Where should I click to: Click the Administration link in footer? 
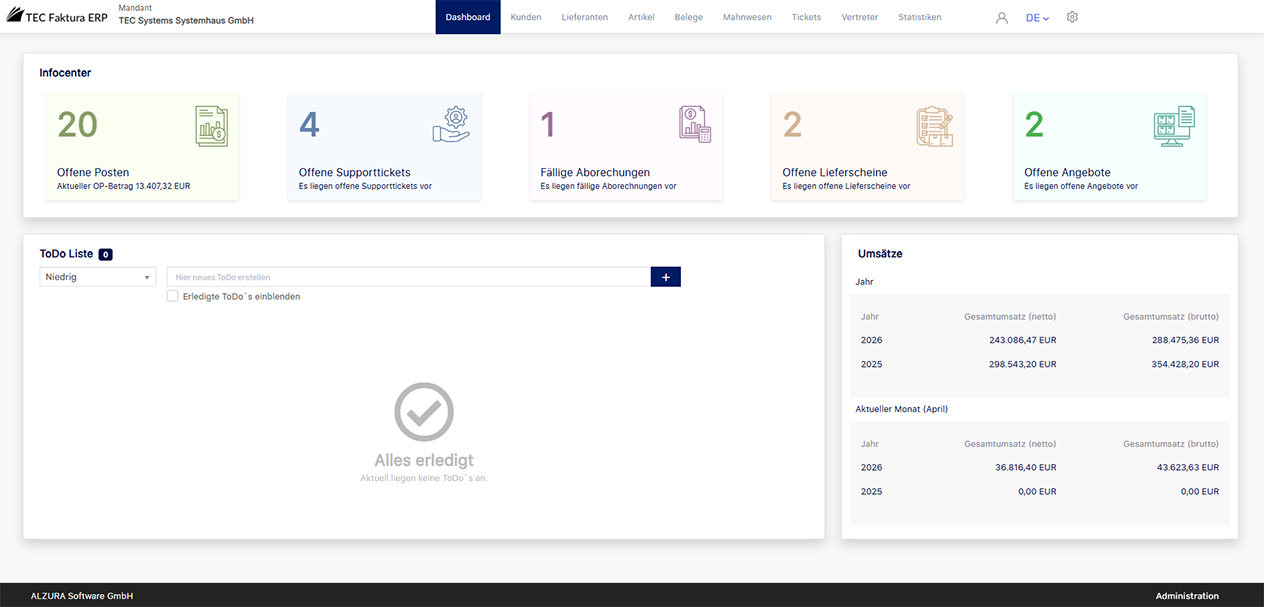[1187, 596]
